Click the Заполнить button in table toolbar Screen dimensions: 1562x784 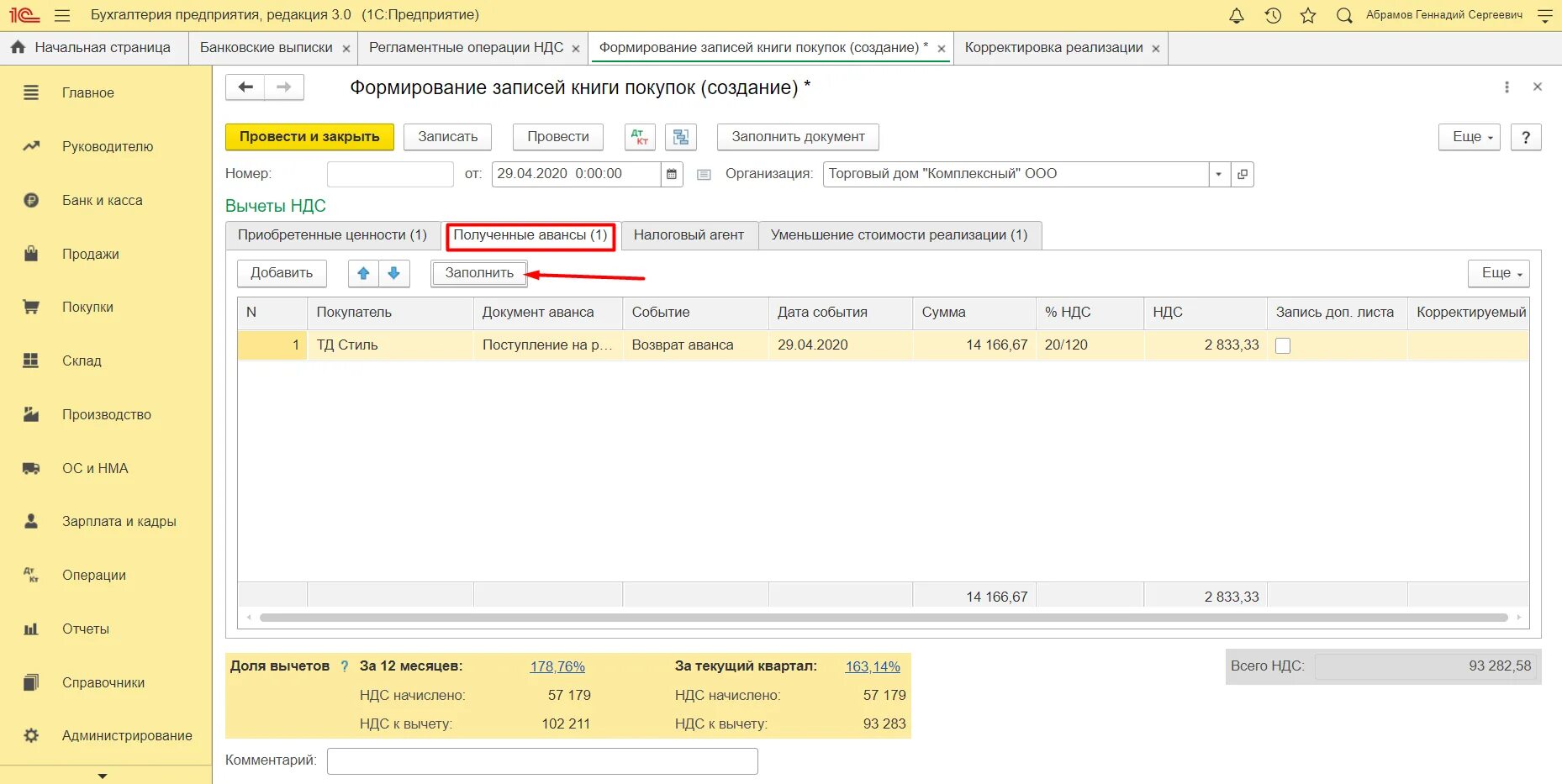click(x=479, y=273)
